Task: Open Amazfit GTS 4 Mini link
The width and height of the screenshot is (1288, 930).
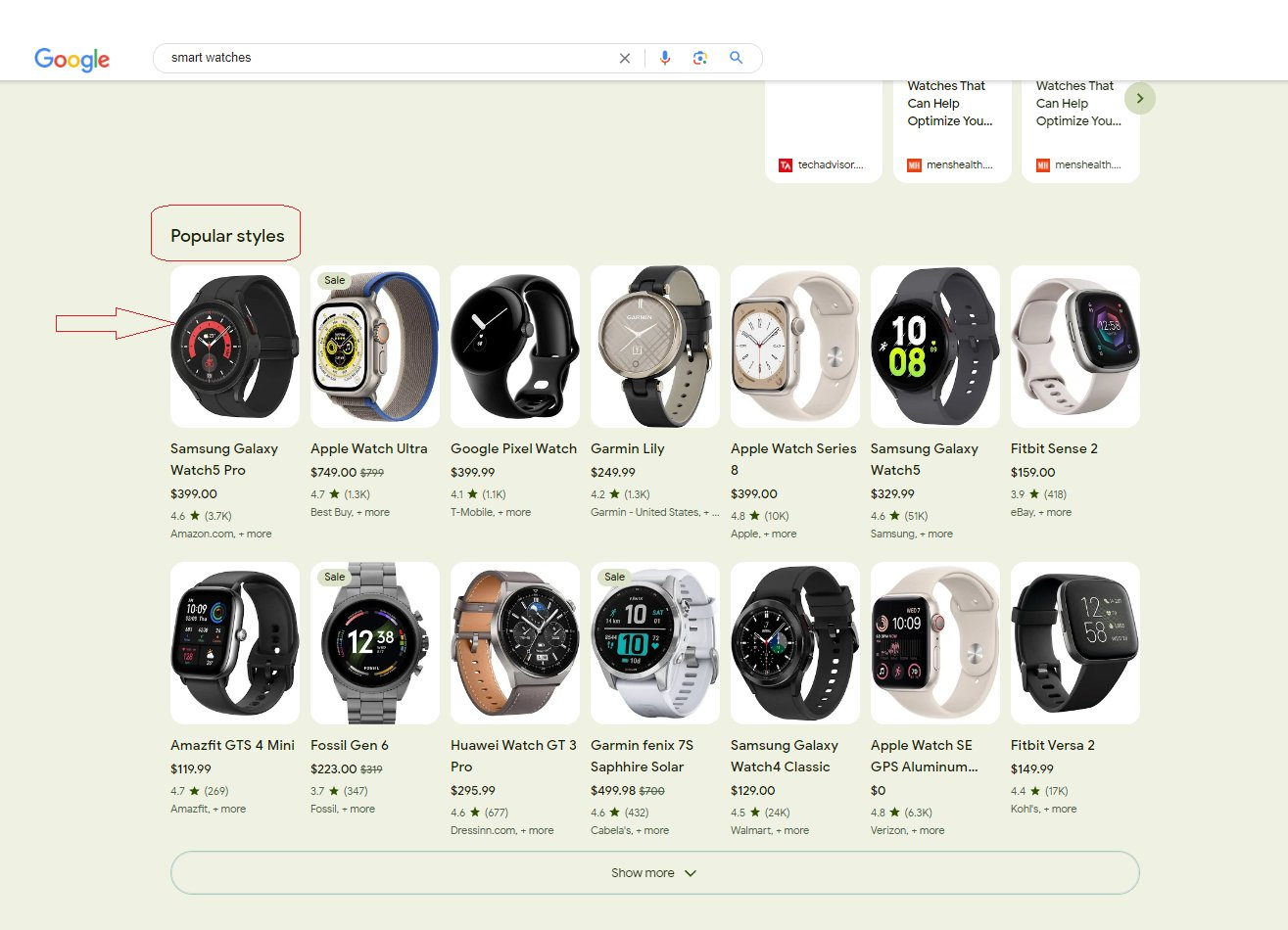Action: [x=232, y=745]
